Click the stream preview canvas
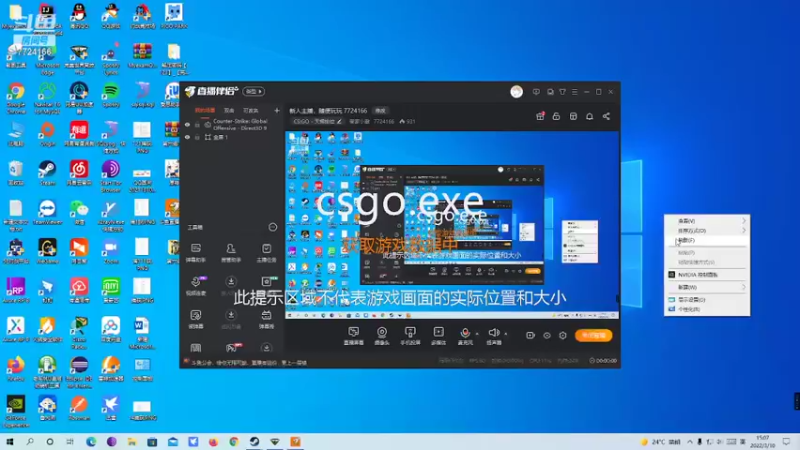The height and width of the screenshot is (450, 800). pyautogui.click(x=452, y=225)
